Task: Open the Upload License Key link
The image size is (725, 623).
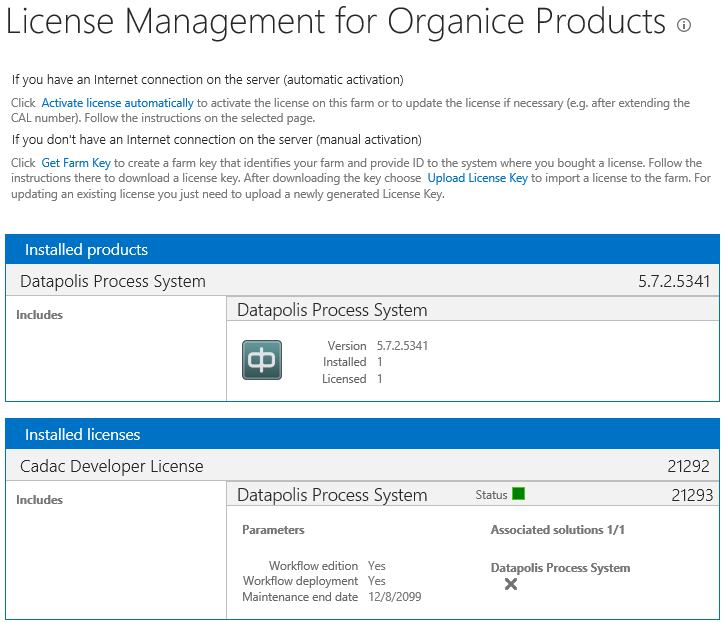Action: point(477,178)
